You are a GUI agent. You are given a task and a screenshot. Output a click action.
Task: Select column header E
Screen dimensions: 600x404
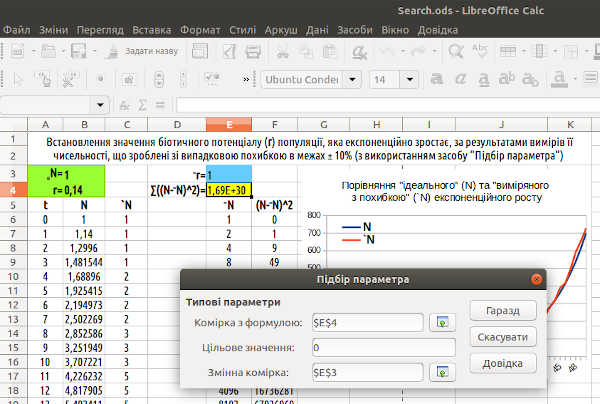[229, 125]
